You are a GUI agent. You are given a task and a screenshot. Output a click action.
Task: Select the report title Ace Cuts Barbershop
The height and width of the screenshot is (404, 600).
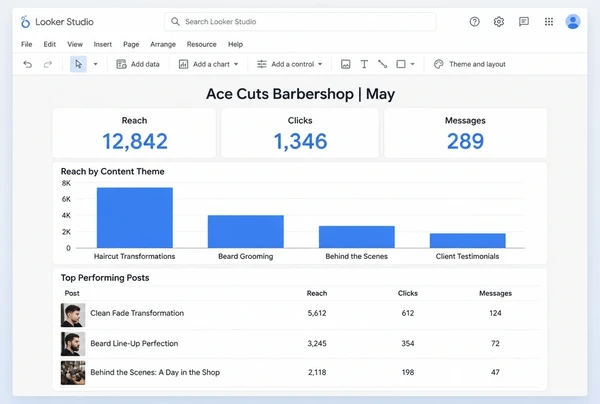pyautogui.click(x=301, y=94)
